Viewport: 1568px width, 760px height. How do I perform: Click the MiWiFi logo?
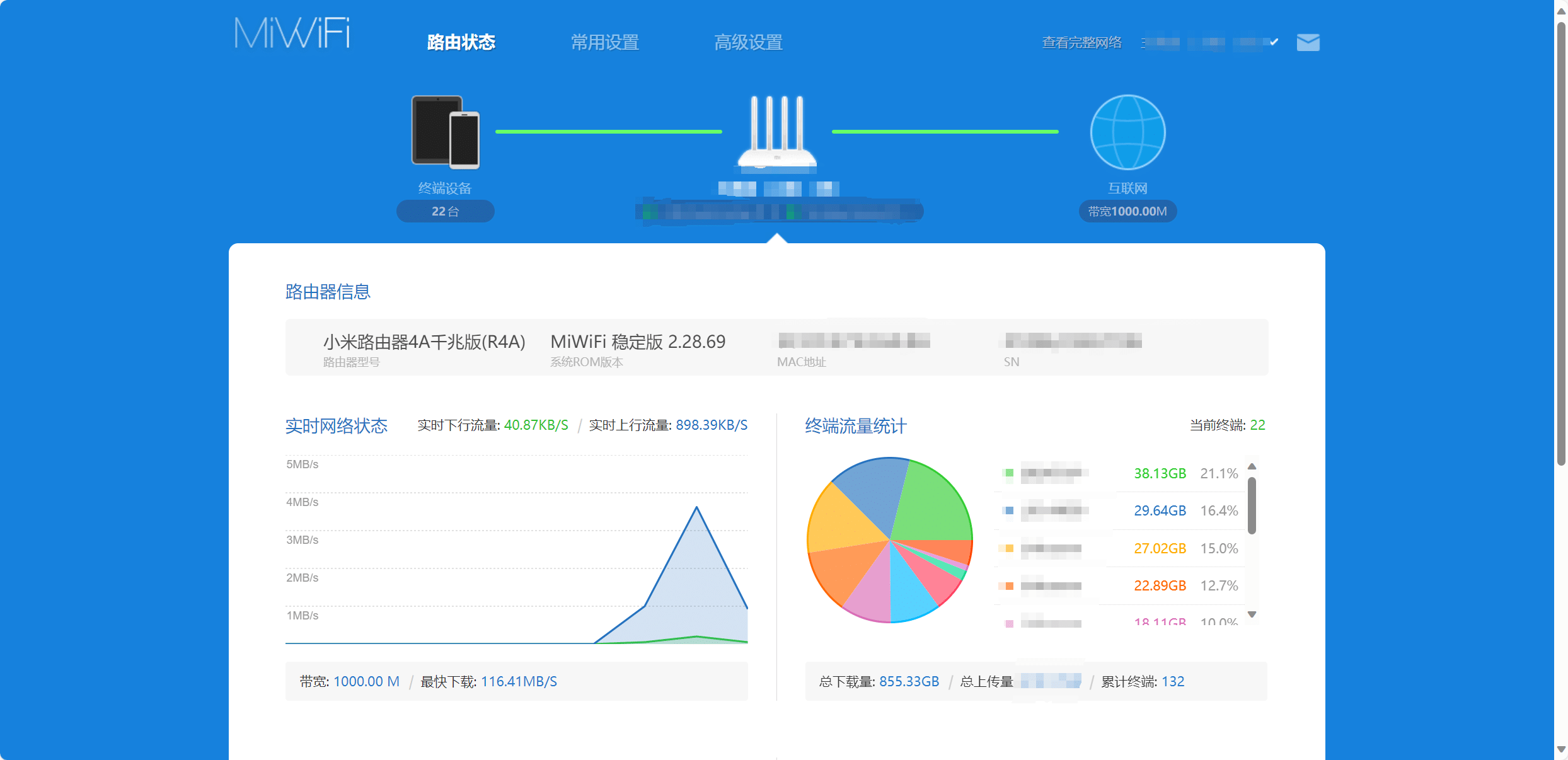click(x=292, y=33)
